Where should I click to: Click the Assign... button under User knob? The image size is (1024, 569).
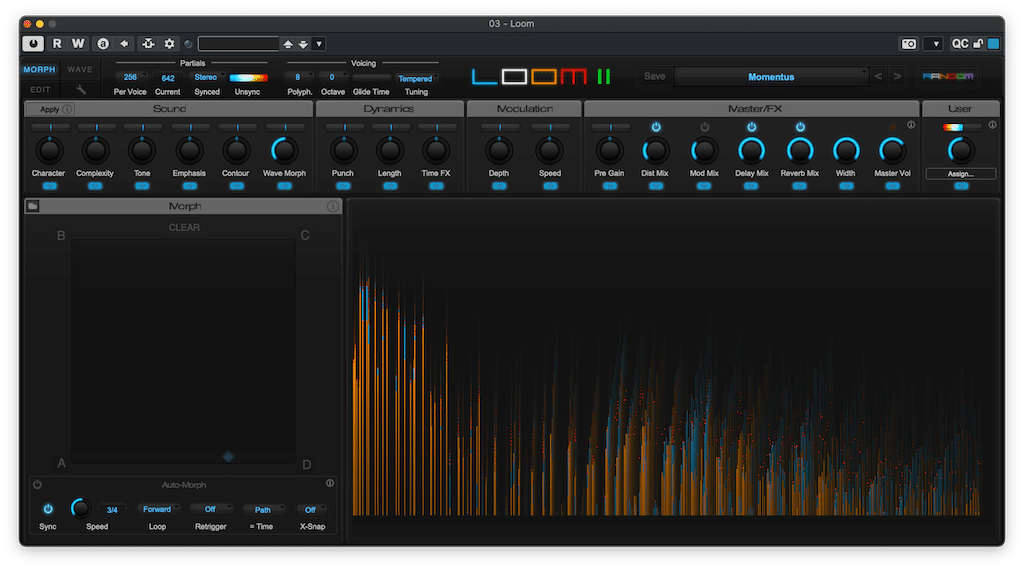click(x=961, y=174)
